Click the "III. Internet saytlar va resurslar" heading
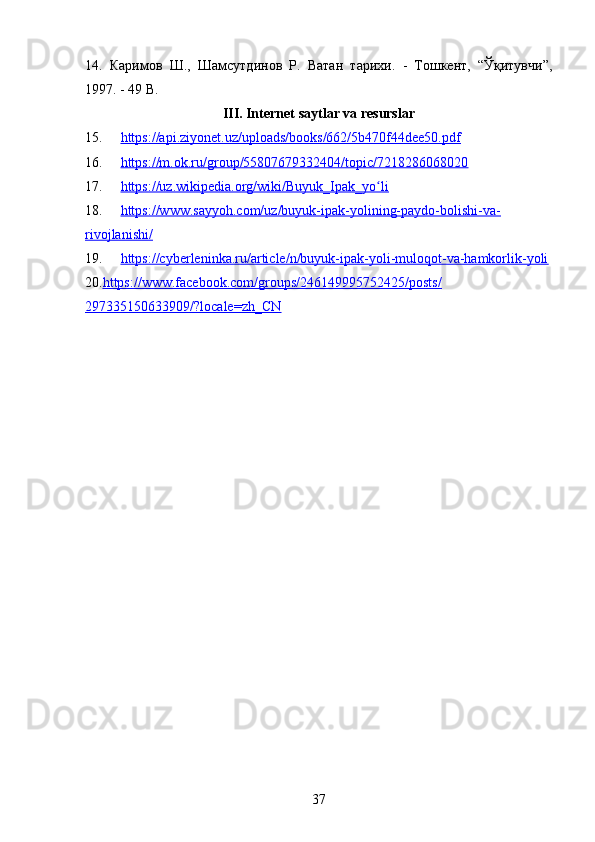This screenshot has width=595, height=842. click(319, 114)
